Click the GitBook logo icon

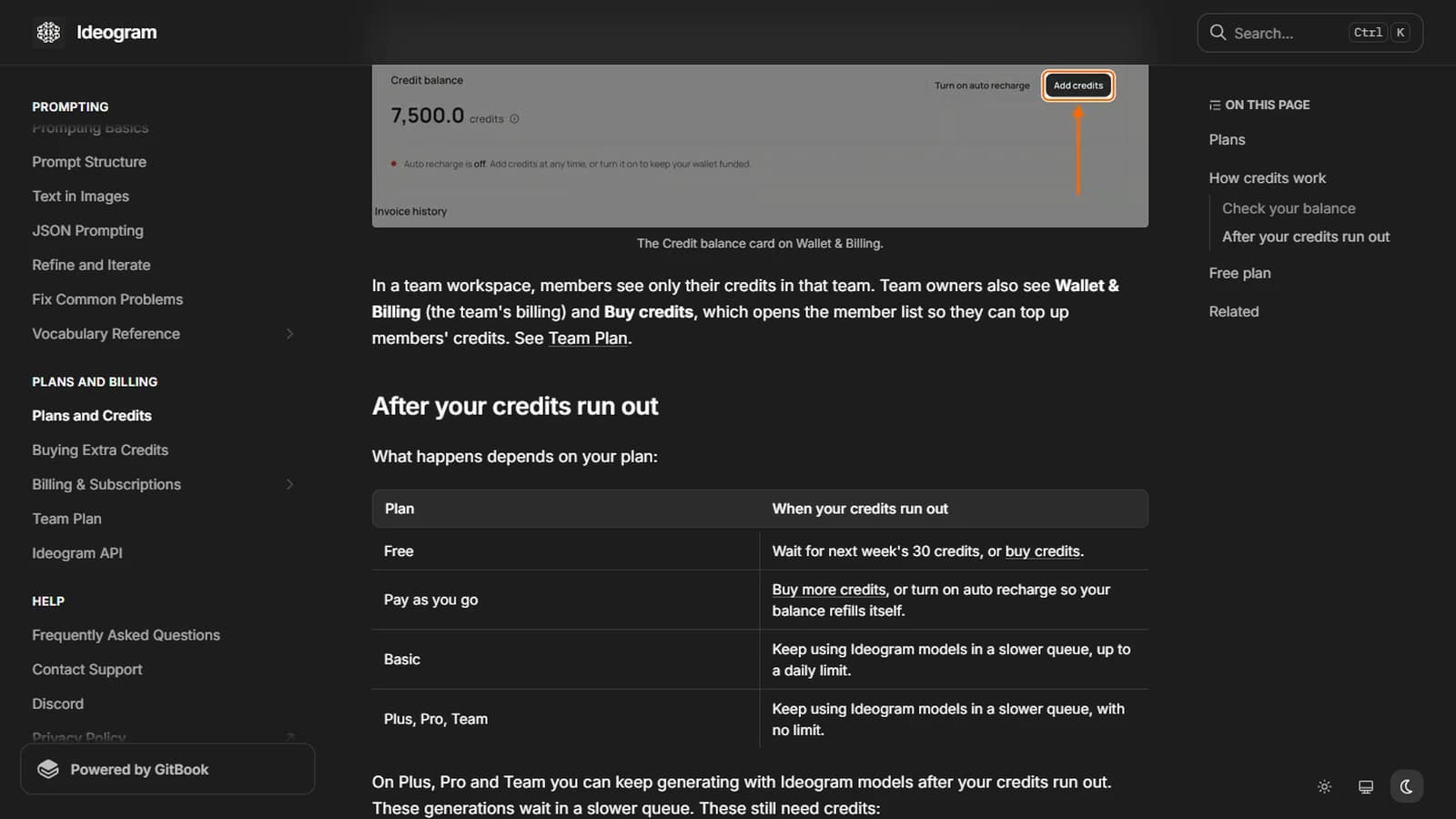point(48,770)
